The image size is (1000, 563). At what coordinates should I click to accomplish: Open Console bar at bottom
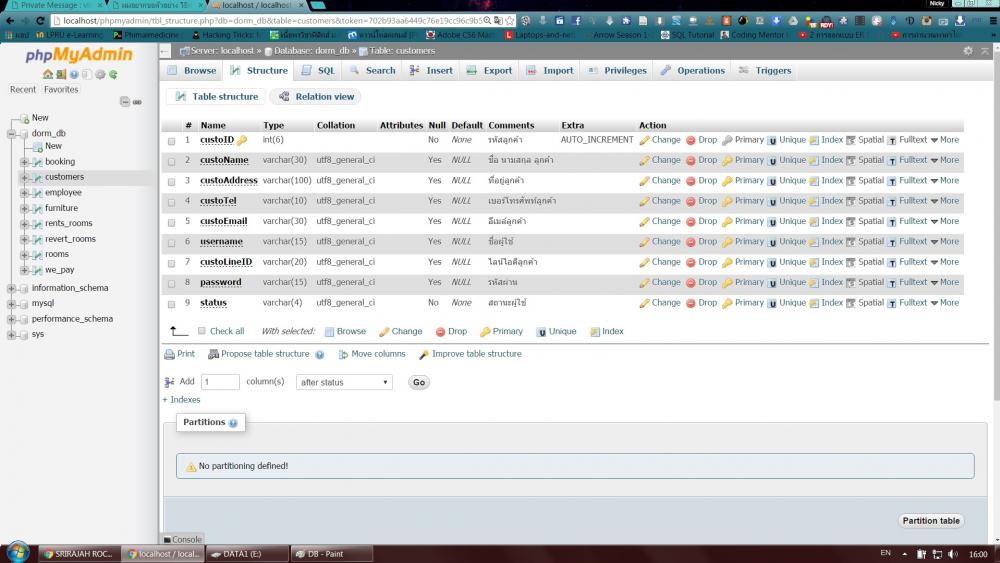click(182, 539)
